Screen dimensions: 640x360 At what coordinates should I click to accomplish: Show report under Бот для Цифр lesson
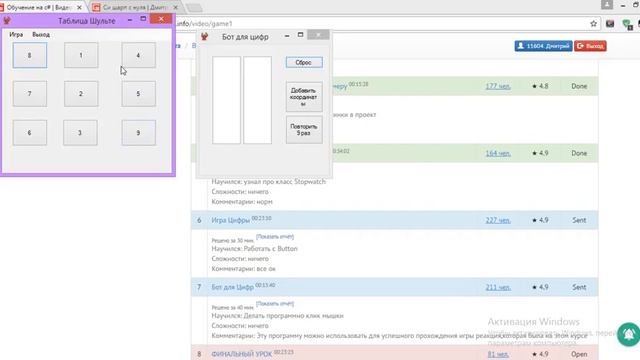pyautogui.click(x=275, y=304)
